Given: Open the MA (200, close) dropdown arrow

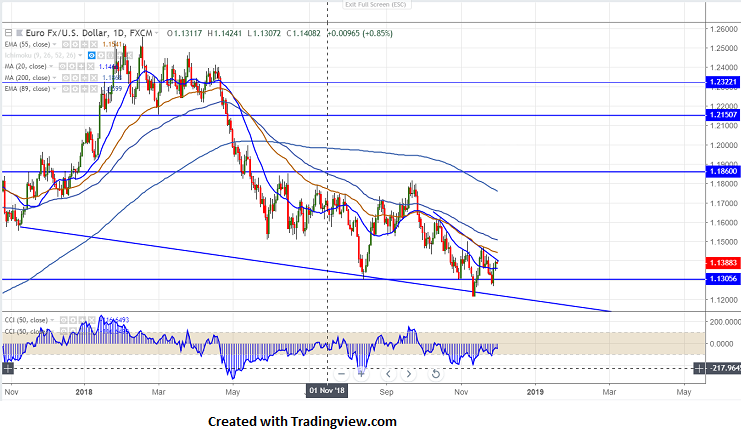Looking at the screenshot, I should click(x=54, y=77).
